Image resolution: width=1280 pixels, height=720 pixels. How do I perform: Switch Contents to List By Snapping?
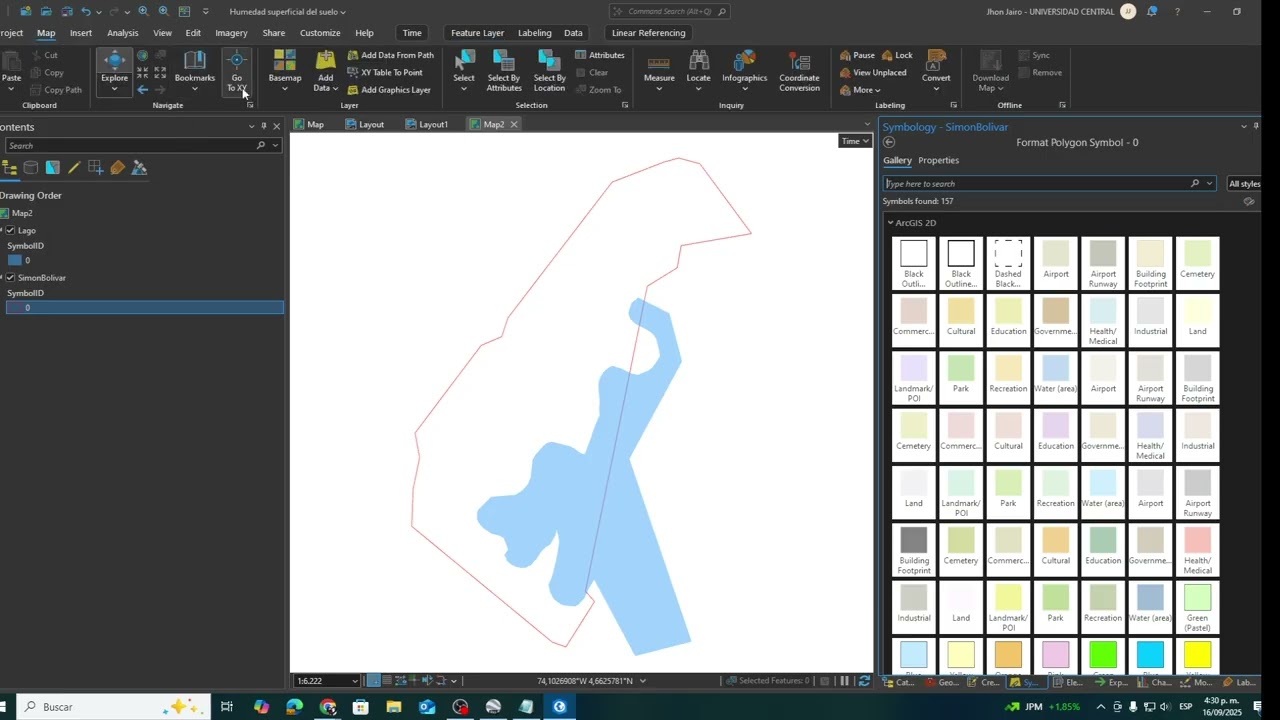(96, 168)
